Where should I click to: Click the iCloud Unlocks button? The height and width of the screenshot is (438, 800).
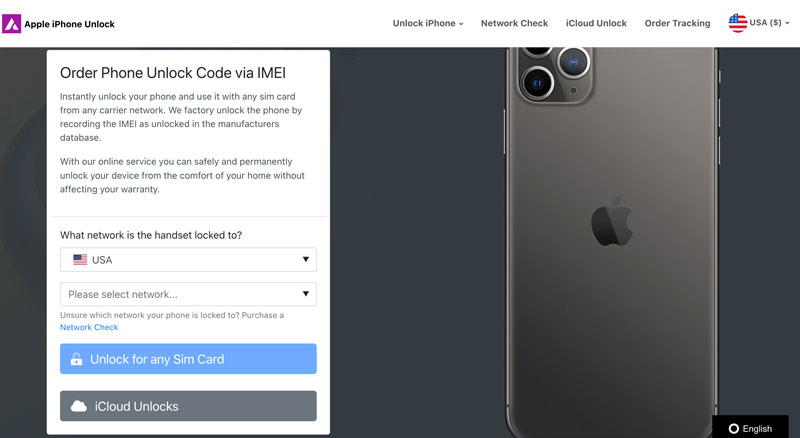[x=188, y=406]
